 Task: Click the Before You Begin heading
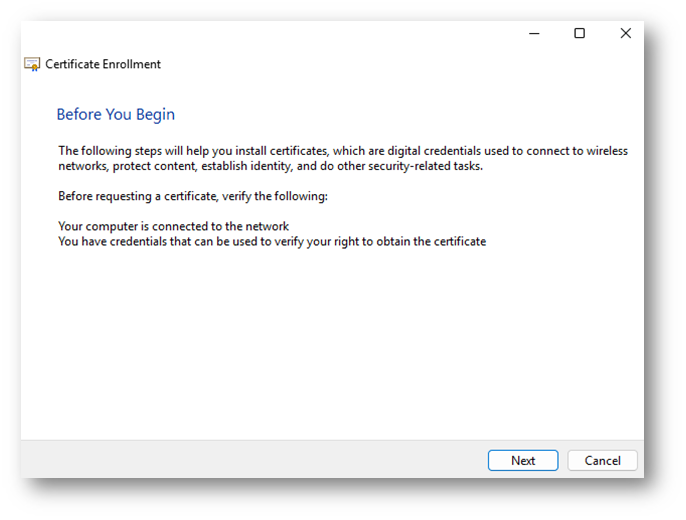(x=116, y=114)
